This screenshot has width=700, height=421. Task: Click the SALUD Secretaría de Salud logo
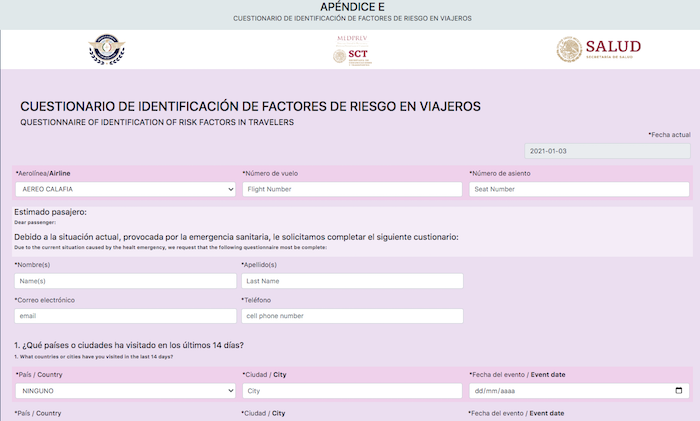coord(598,50)
